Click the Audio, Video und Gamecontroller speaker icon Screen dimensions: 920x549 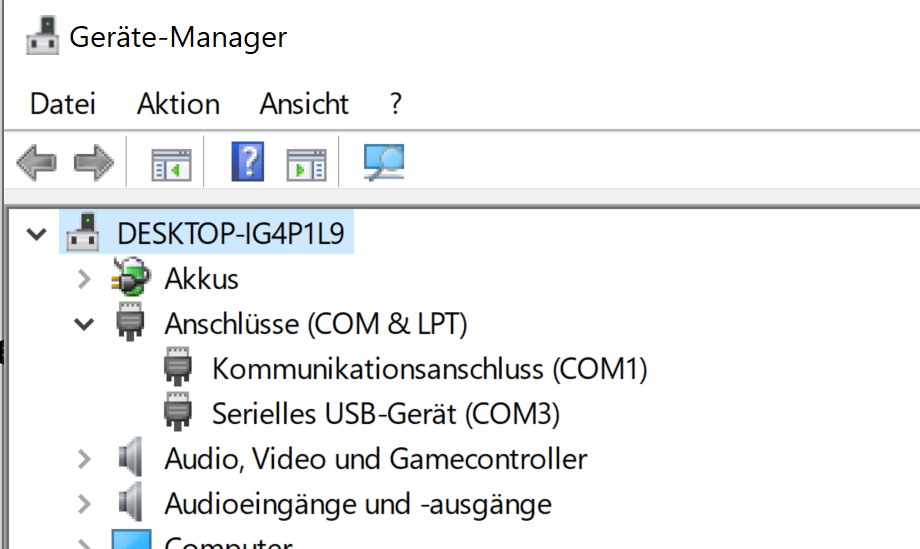point(130,457)
